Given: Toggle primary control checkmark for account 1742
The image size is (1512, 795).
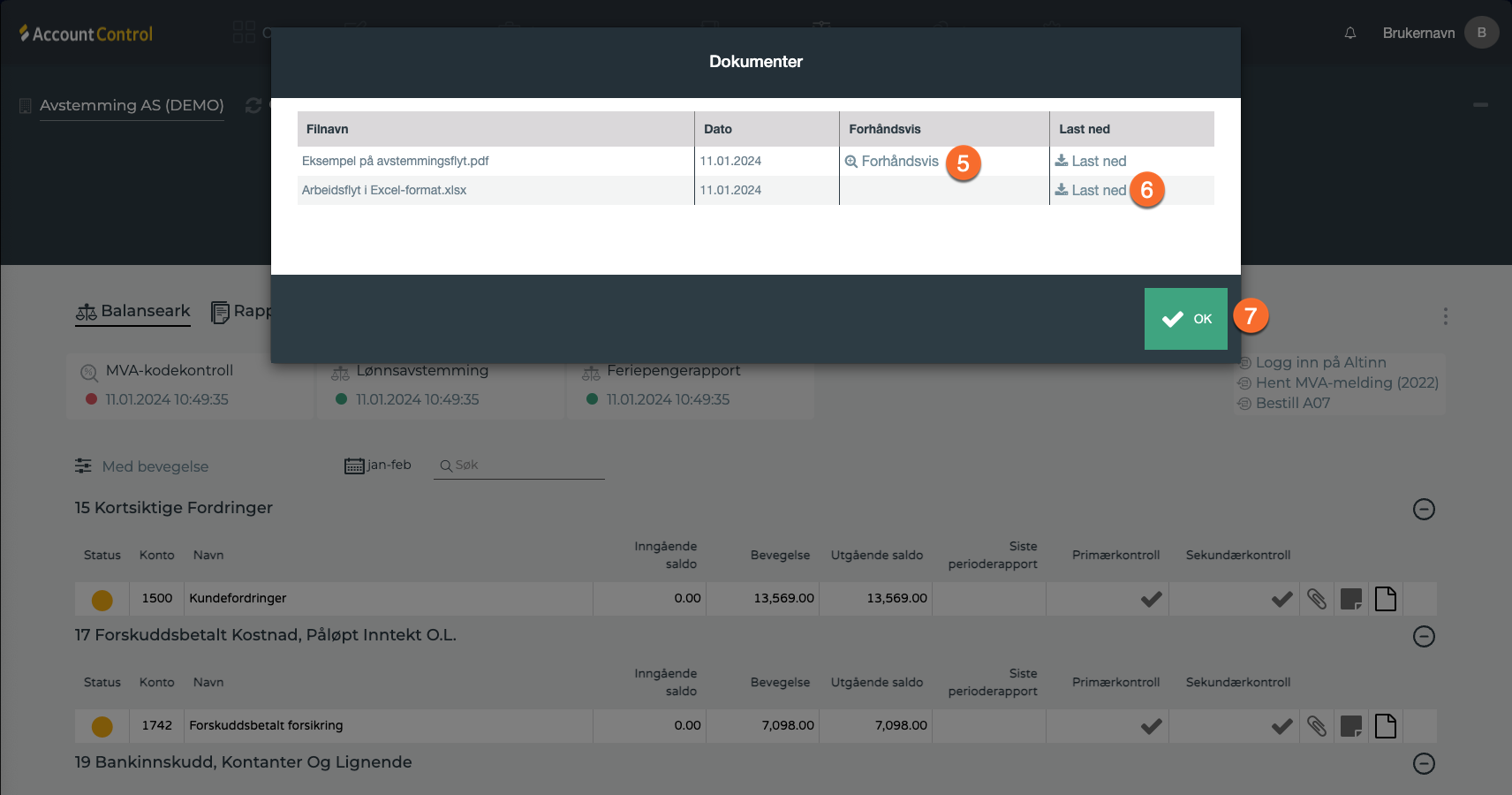Looking at the screenshot, I should tap(1151, 726).
